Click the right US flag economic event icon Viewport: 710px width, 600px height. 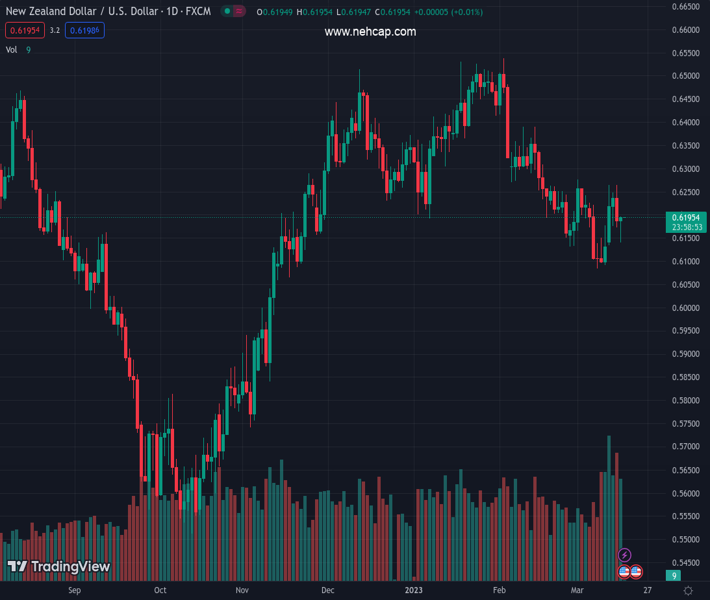pyautogui.click(x=636, y=572)
